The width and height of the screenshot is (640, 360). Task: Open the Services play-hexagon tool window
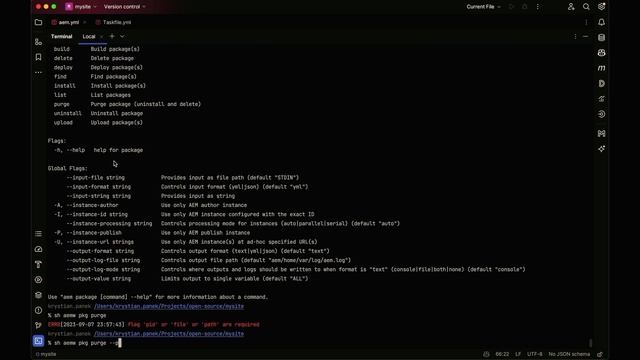click(38, 280)
